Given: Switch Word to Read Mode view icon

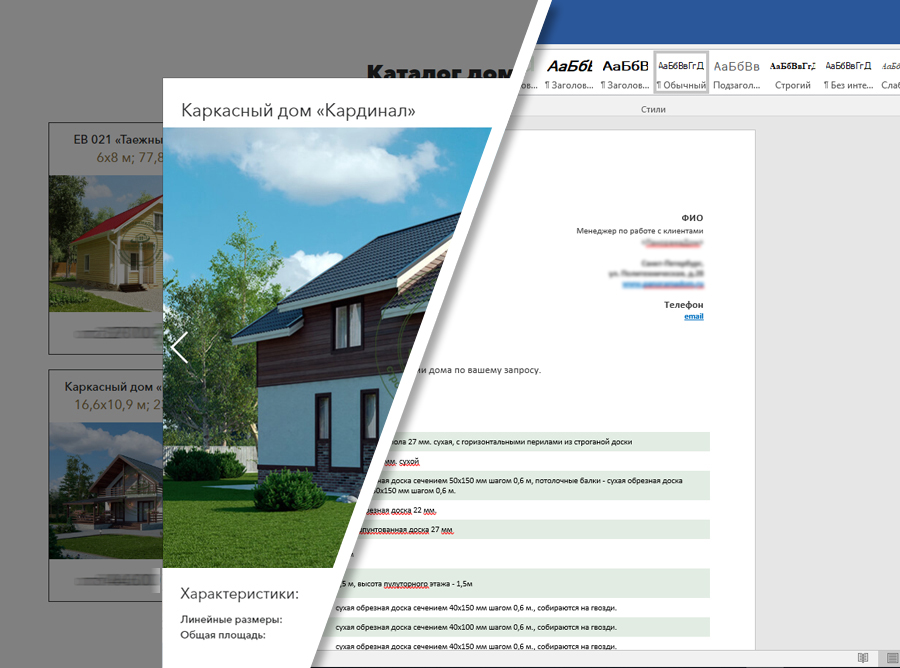Looking at the screenshot, I should [x=863, y=658].
